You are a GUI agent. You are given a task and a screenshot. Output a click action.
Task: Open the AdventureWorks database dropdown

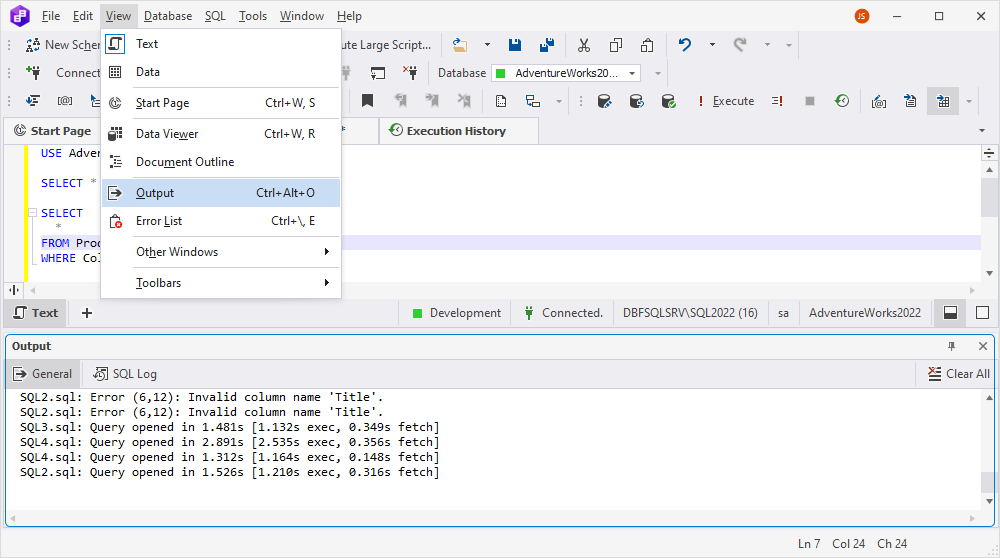point(632,73)
